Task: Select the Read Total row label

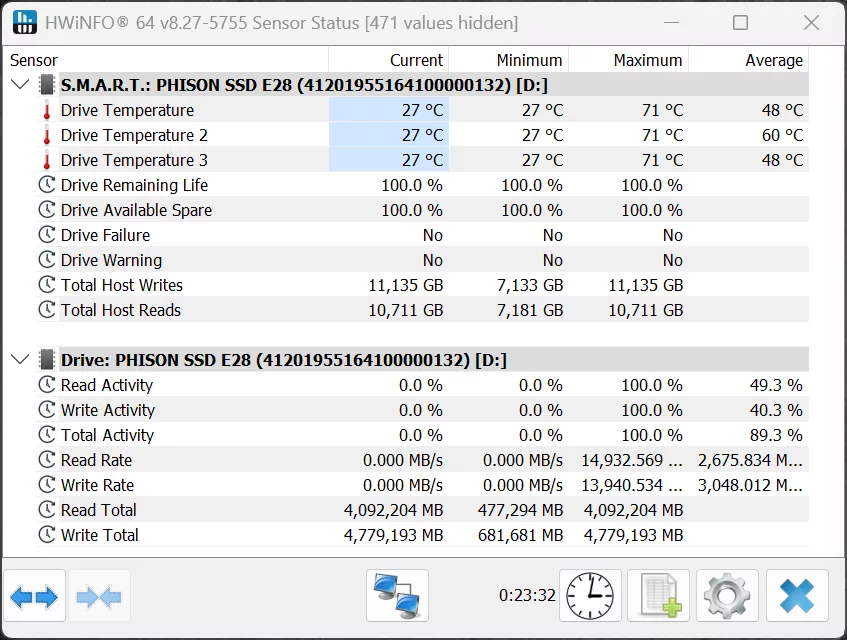Action: tap(98, 509)
